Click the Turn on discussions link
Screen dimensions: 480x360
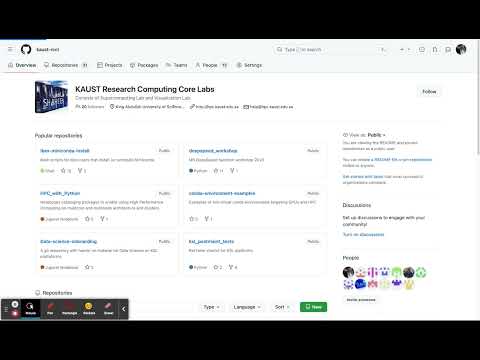(363, 235)
